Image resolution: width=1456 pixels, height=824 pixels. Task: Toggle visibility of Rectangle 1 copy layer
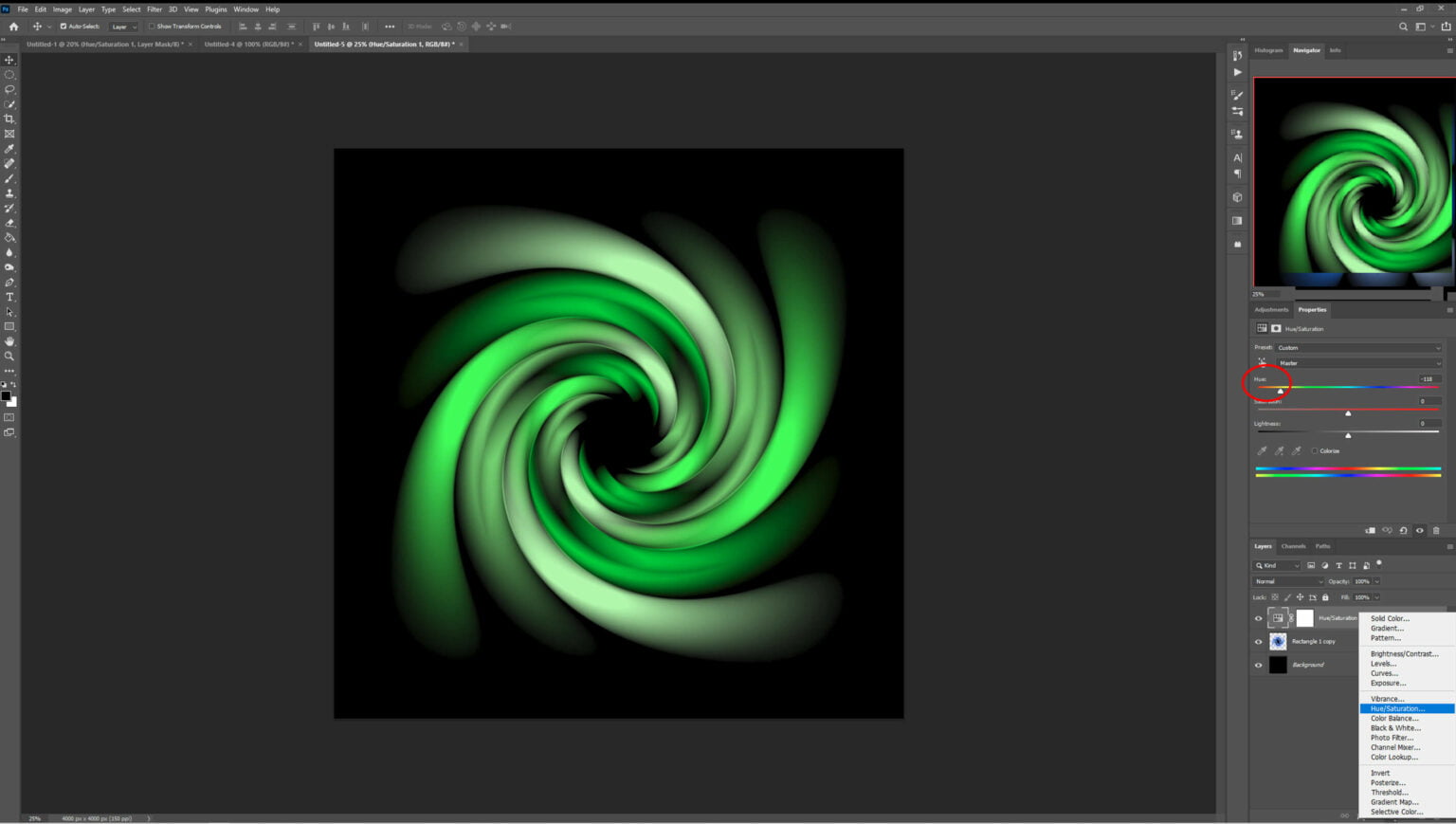1258,640
